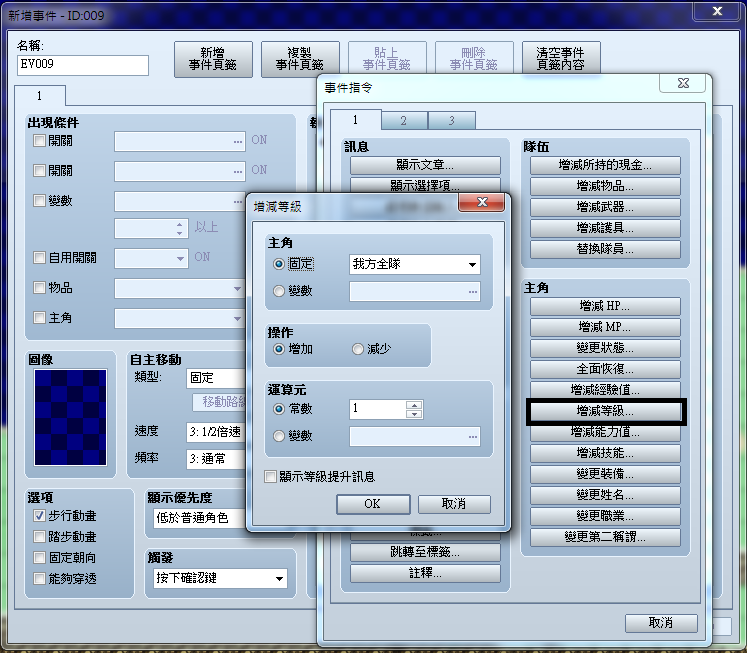Close the 增減等級 dialog with red X

(x=482, y=202)
